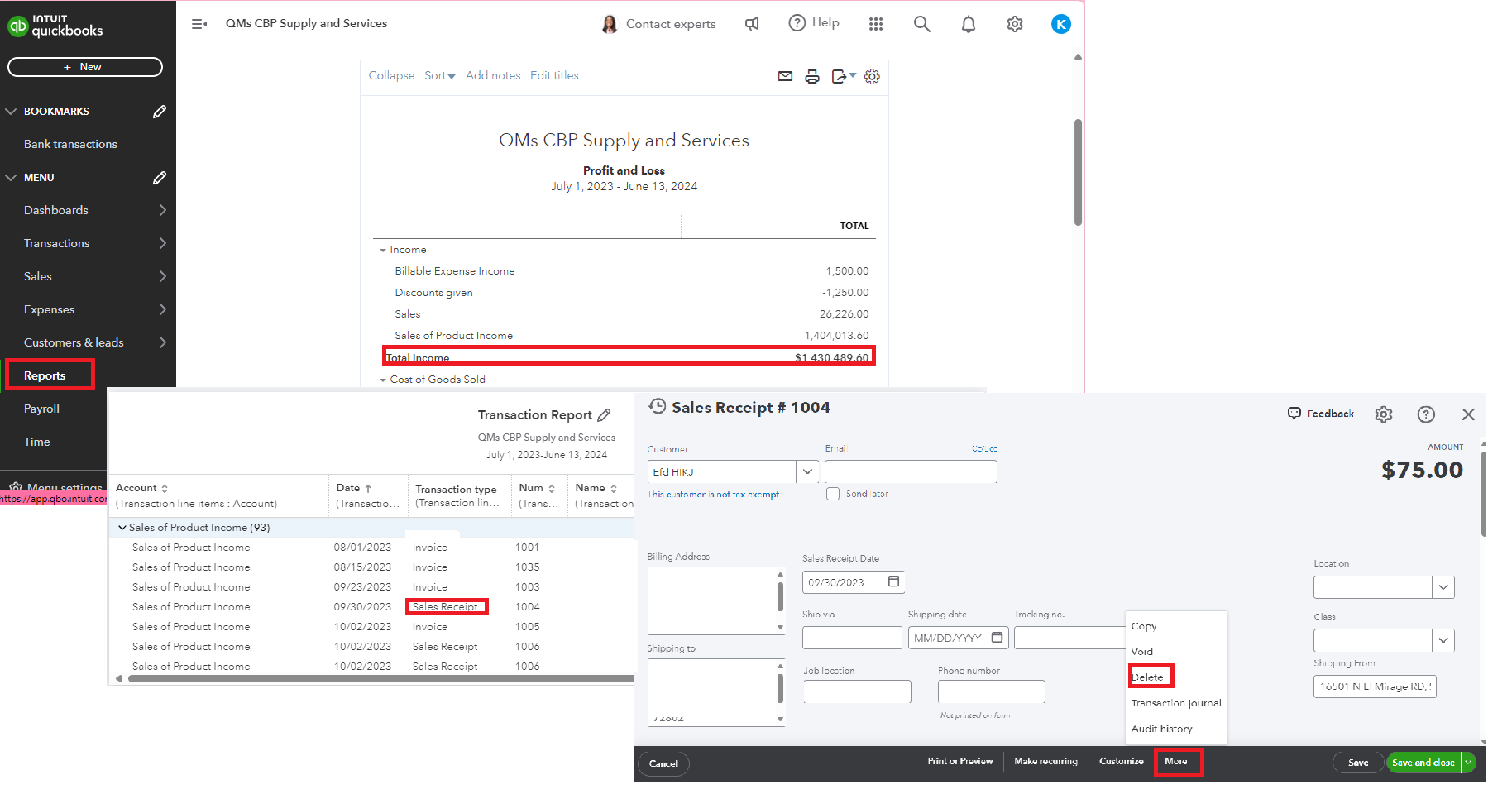This screenshot has height=794, width=1512.
Task: Collapse the Income section
Action: [x=381, y=249]
